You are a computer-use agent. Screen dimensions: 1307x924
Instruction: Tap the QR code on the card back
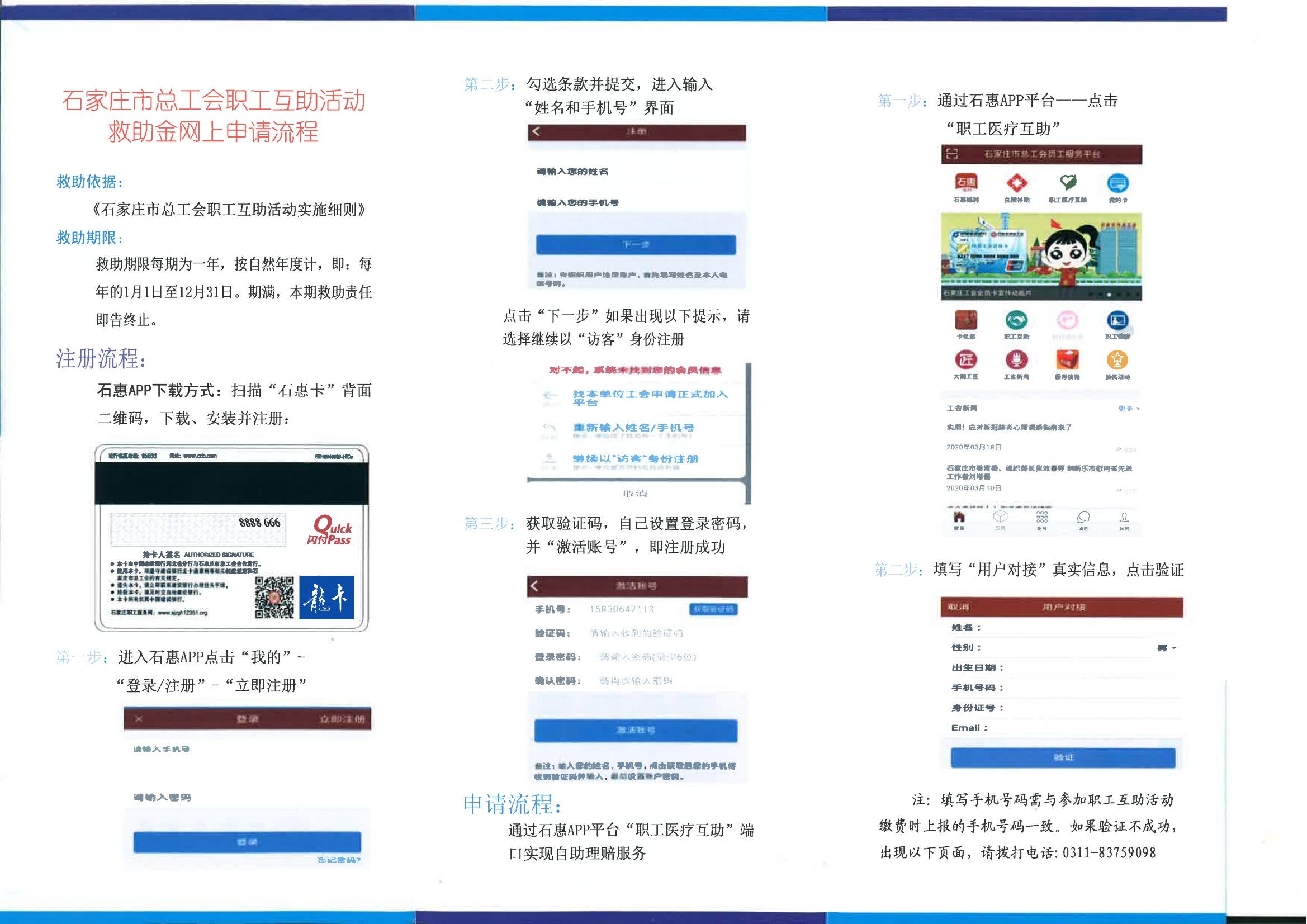(274, 598)
